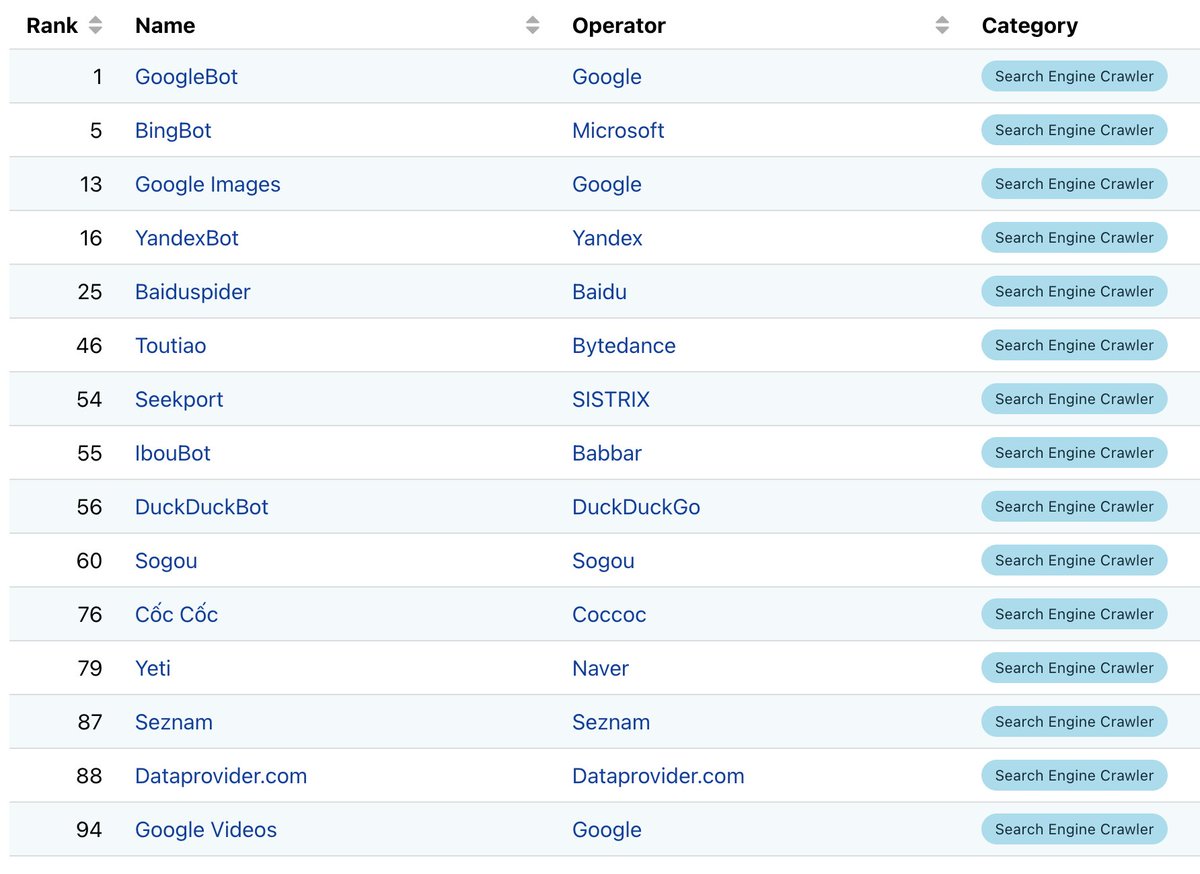The width and height of the screenshot is (1200, 874).
Task: Open the Dataprovider.com operator link
Action: tap(658, 777)
